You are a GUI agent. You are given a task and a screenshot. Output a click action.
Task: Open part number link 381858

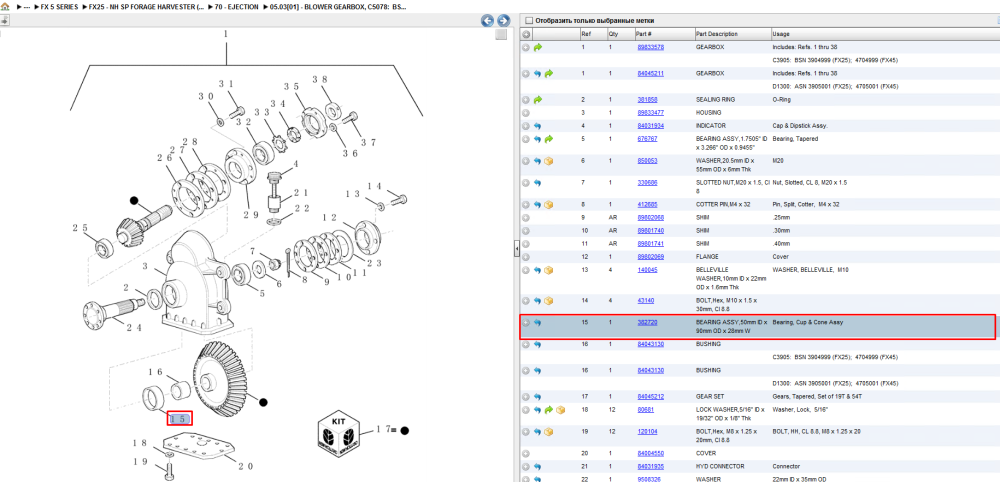[x=647, y=99]
